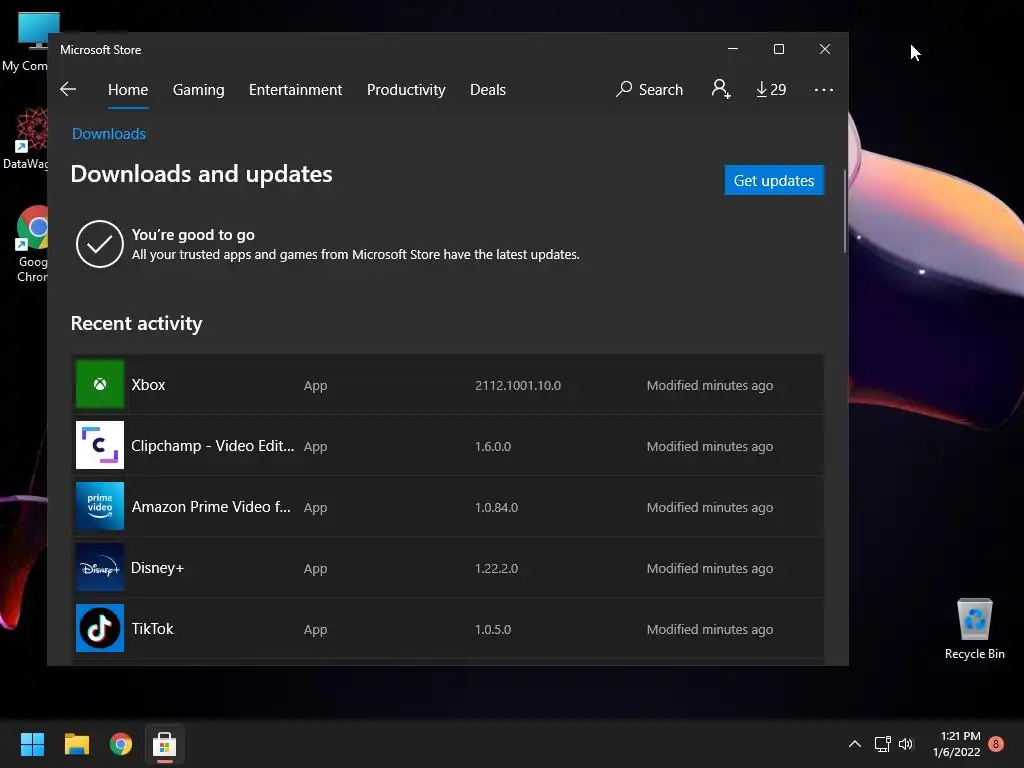Launch Chrome from the taskbar
The image size is (1024, 768).
pos(121,744)
